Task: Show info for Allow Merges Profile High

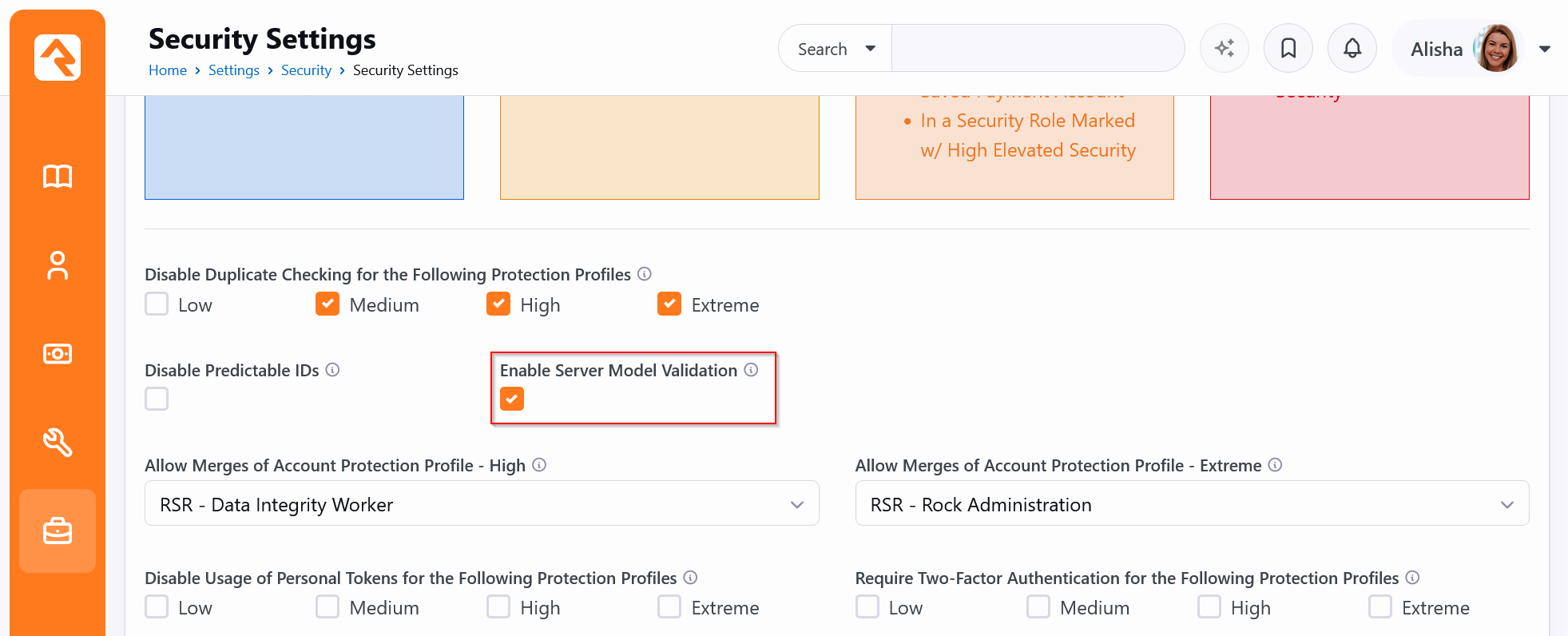Action: point(539,465)
